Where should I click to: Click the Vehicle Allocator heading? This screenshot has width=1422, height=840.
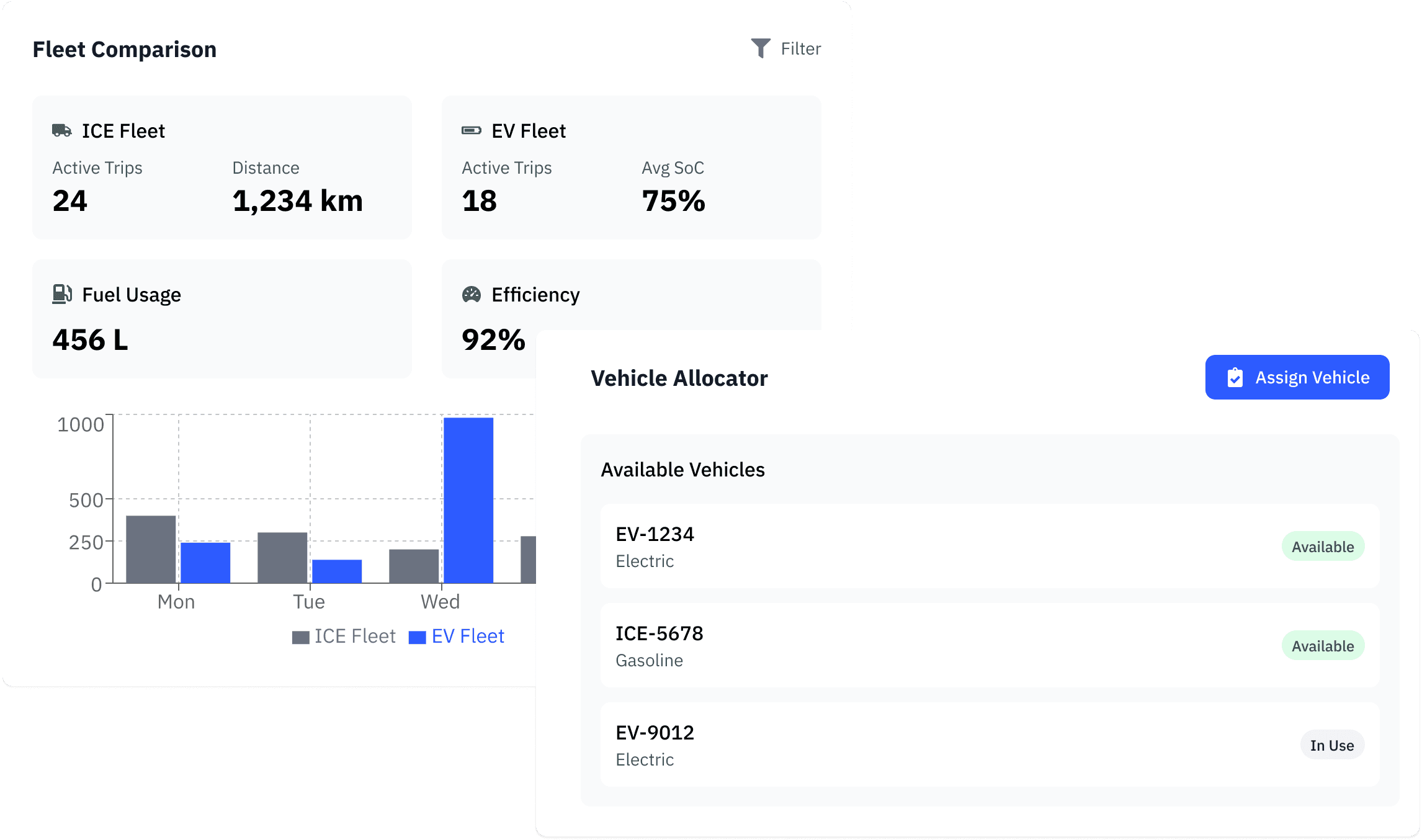click(x=679, y=378)
